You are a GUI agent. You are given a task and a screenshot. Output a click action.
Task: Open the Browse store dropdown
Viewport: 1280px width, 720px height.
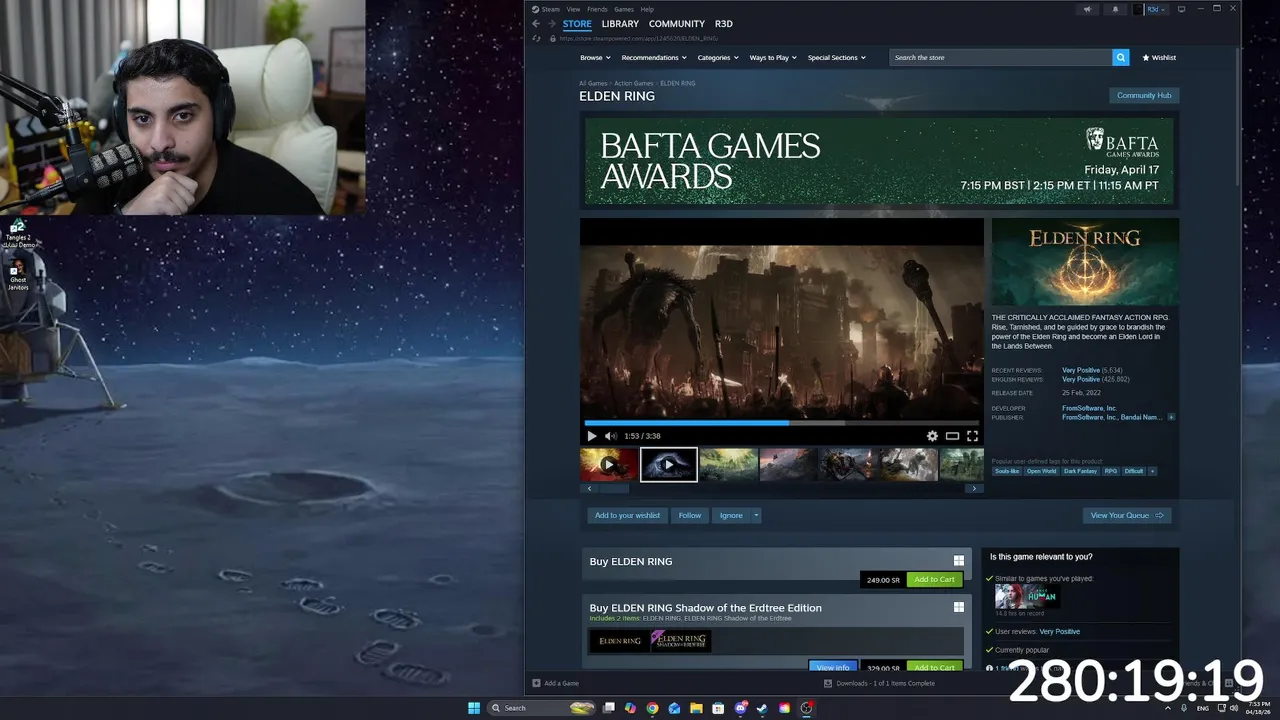(x=594, y=57)
